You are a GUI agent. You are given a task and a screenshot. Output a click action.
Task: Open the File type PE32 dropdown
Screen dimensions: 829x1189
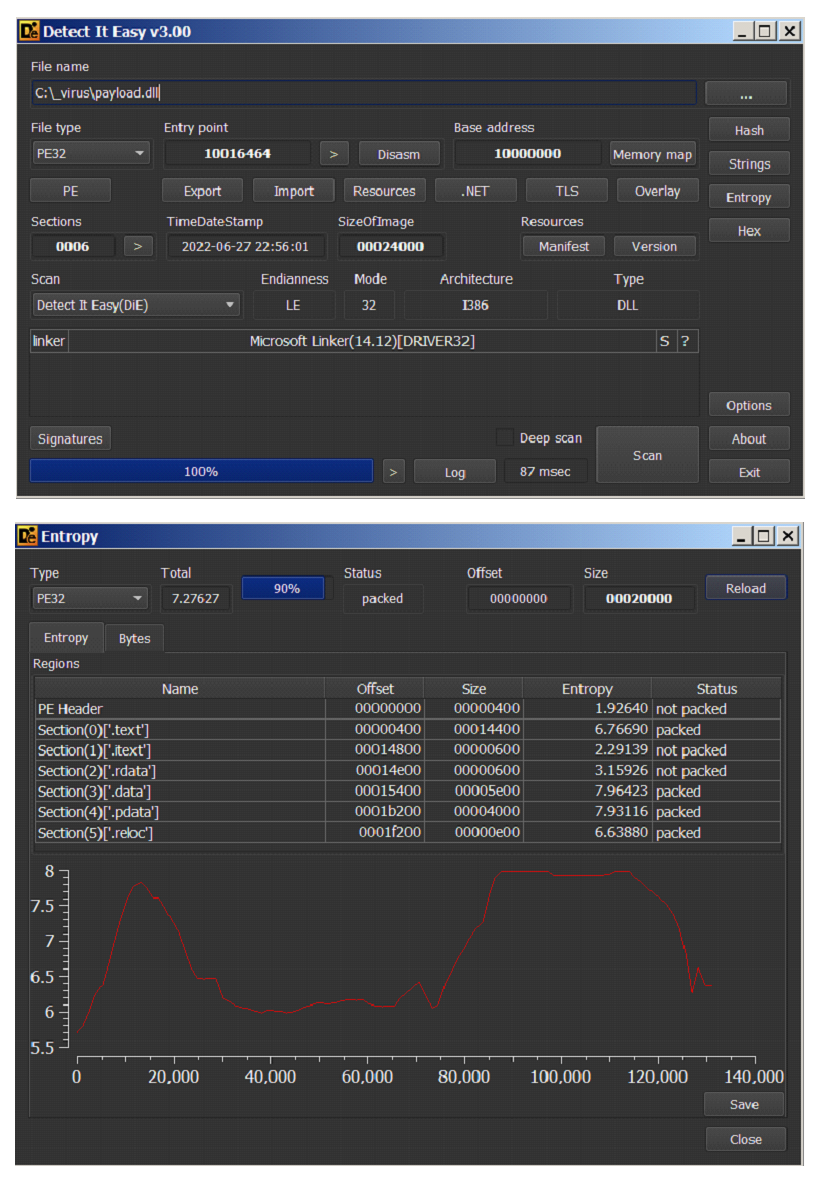pyautogui.click(x=90, y=154)
